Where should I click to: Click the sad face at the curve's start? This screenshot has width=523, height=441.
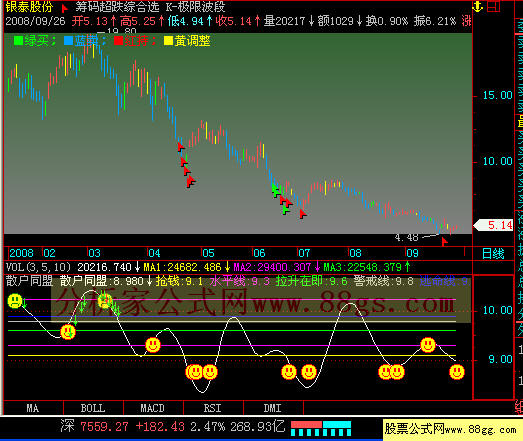coord(15,301)
